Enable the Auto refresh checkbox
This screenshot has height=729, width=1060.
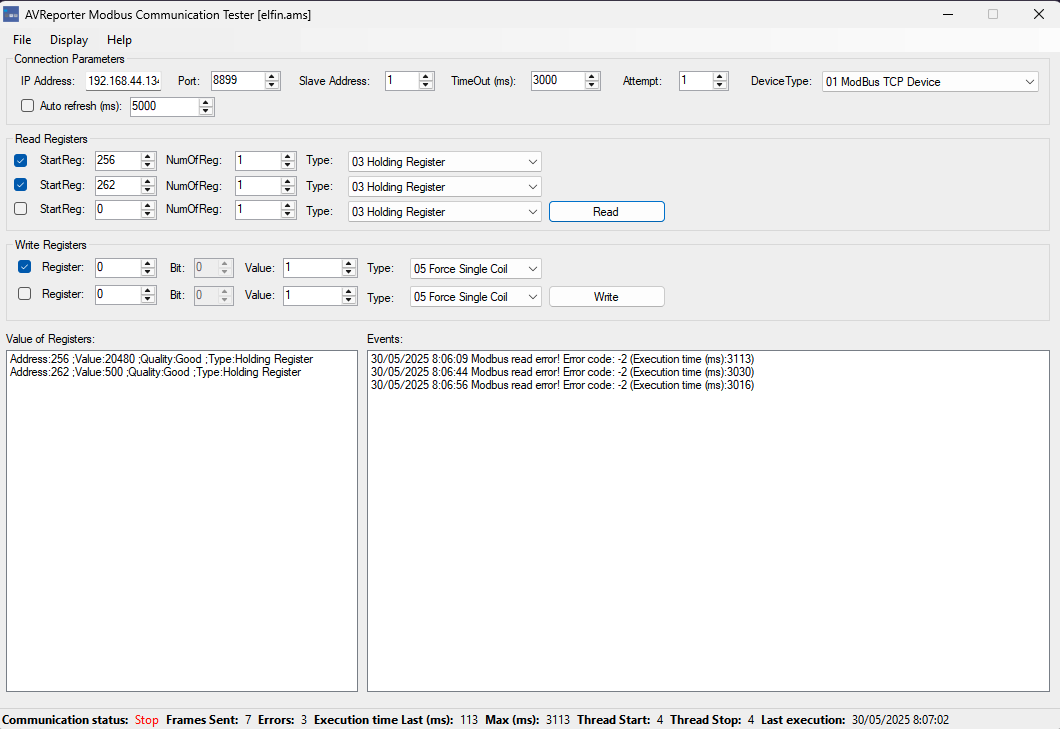coord(27,106)
